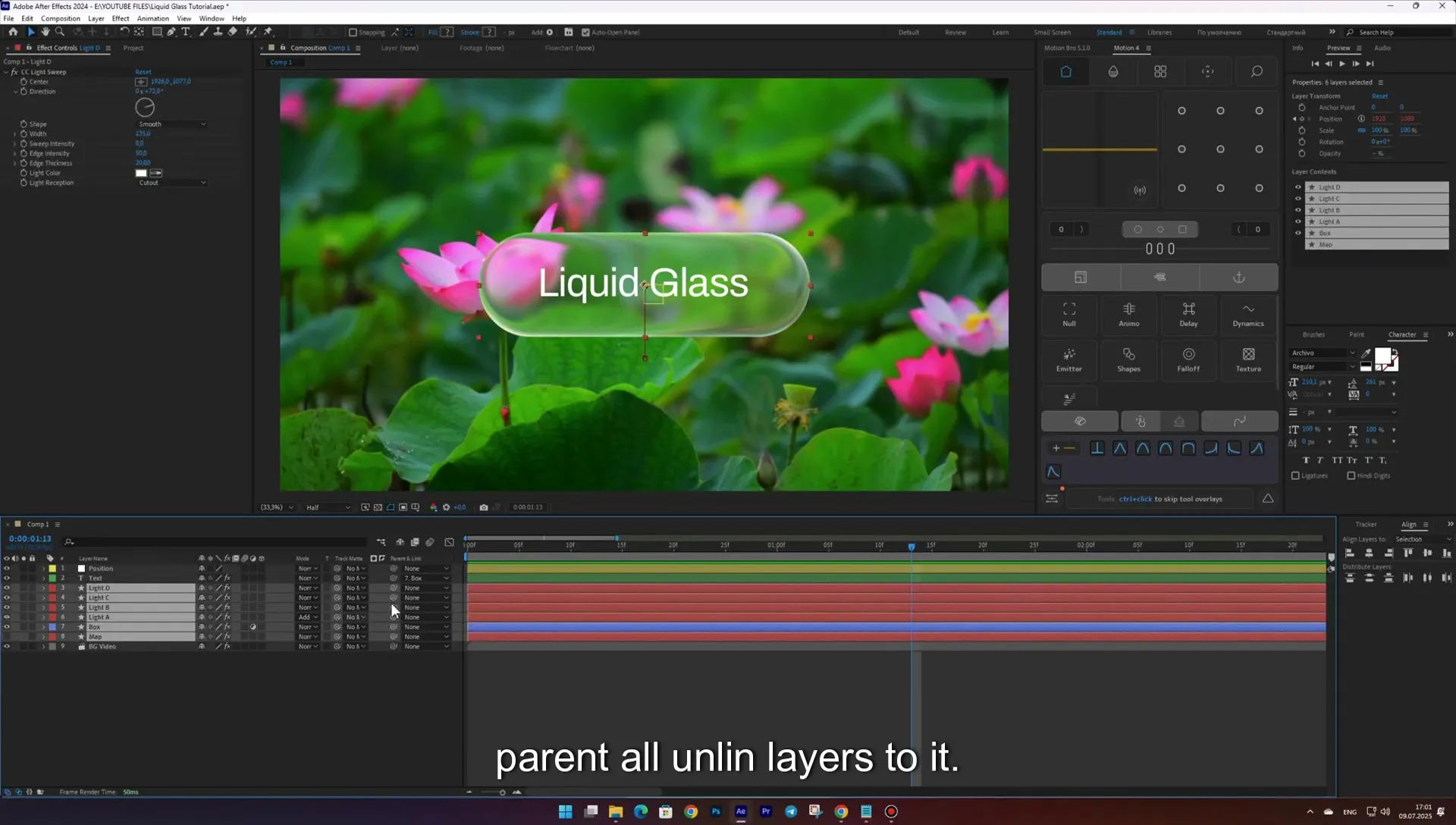The width and height of the screenshot is (1456, 825).
Task: Click the Delay button in Motion panel
Action: pyautogui.click(x=1188, y=315)
